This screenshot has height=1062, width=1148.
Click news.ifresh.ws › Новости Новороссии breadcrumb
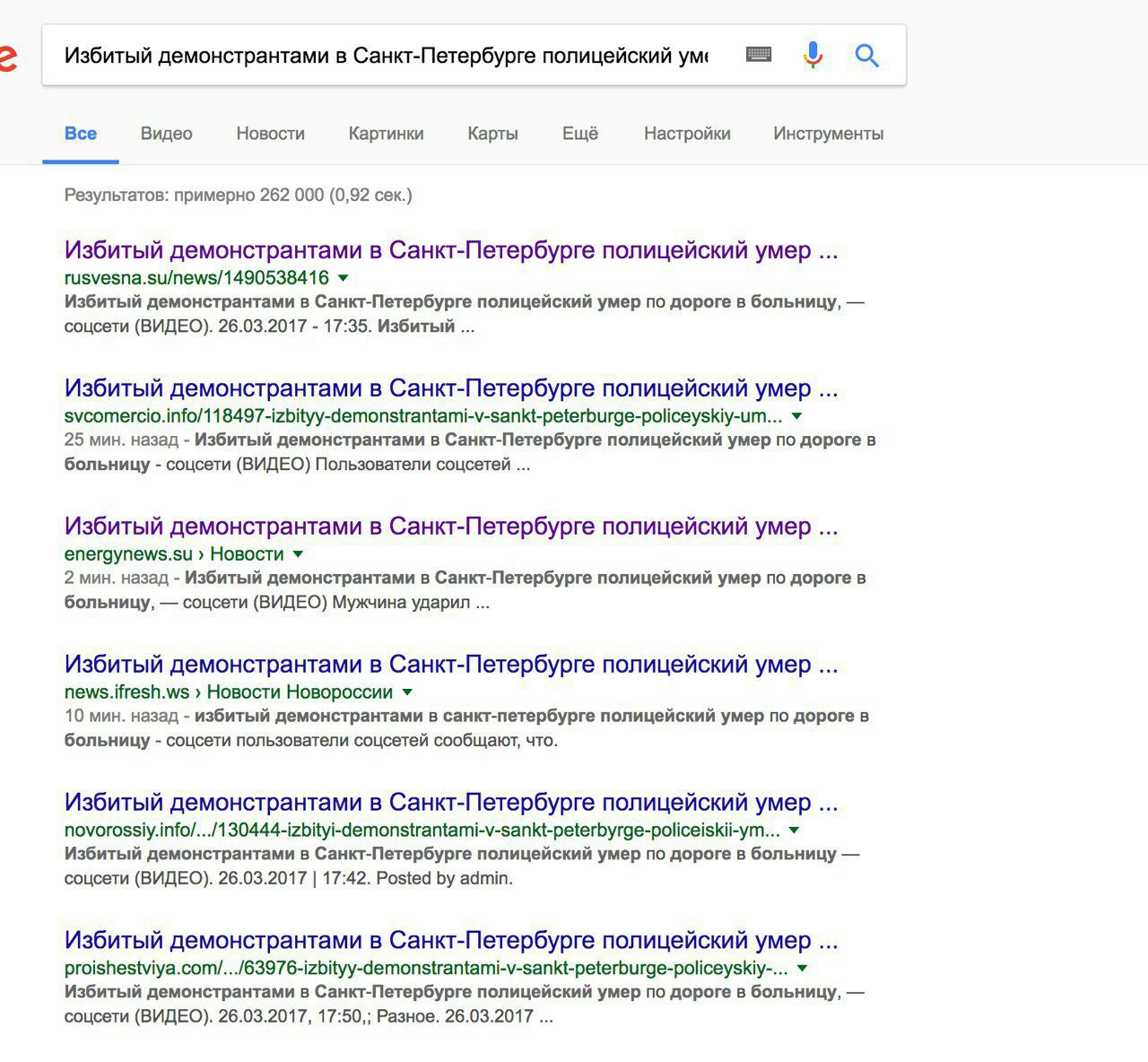[x=229, y=692]
